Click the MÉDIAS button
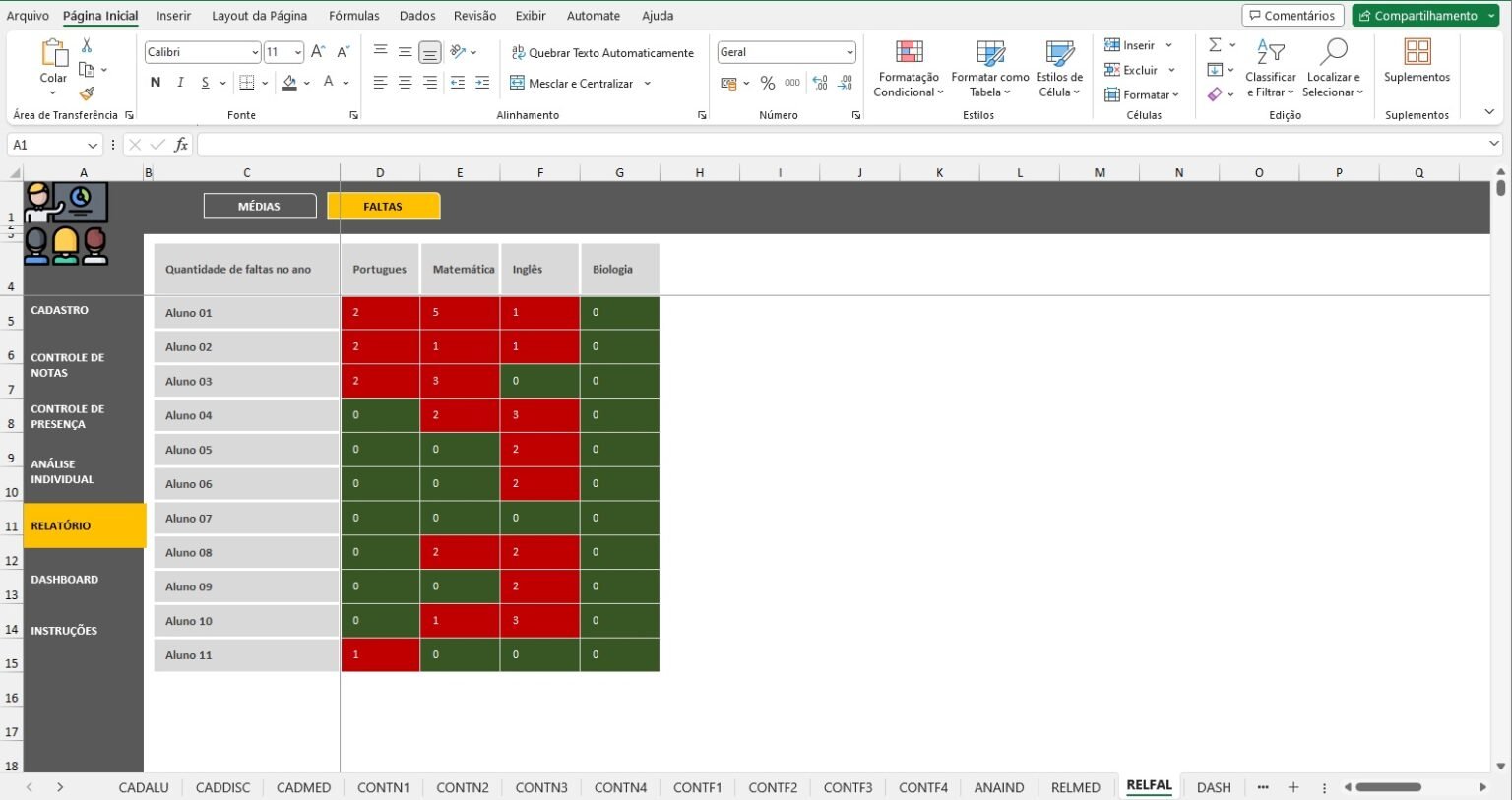1512x800 pixels. coord(260,206)
